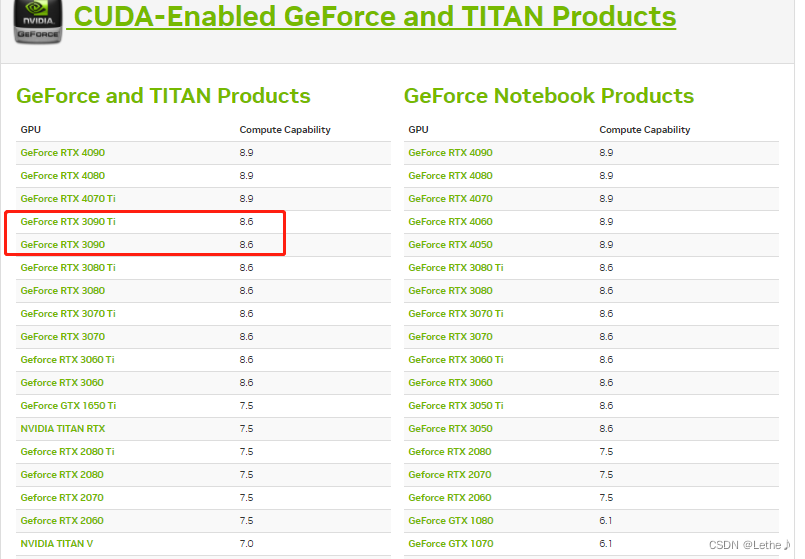Click 8.6 value in RTX 3090 Ti row
The image size is (805, 559).
(246, 222)
